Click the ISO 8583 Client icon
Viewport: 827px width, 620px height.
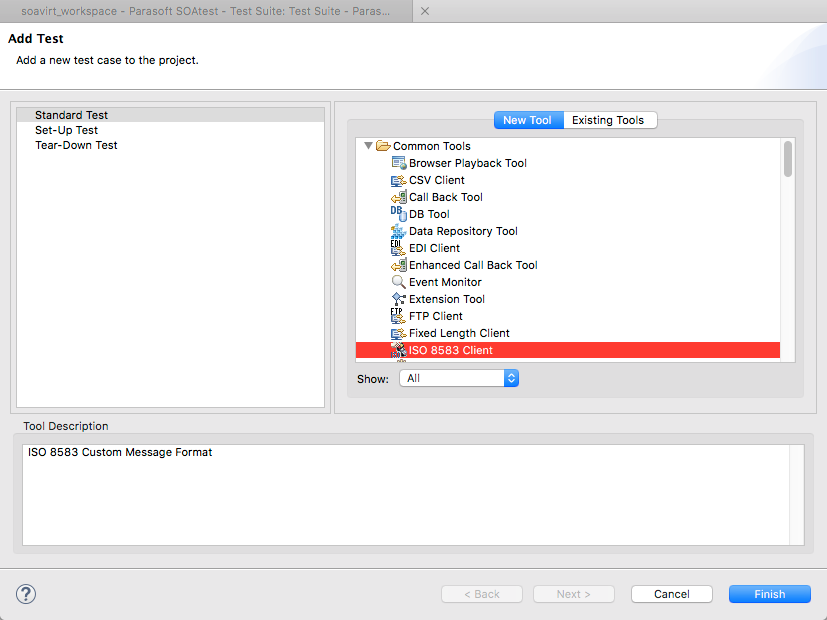click(399, 350)
